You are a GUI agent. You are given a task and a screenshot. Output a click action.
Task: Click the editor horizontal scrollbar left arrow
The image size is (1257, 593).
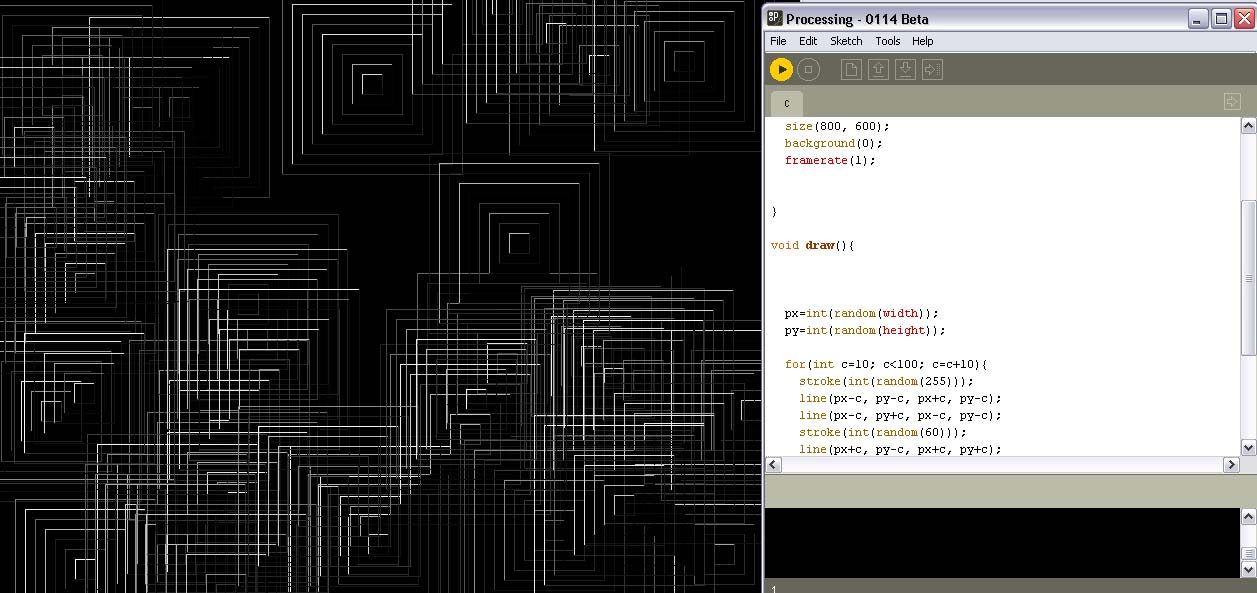[773, 465]
